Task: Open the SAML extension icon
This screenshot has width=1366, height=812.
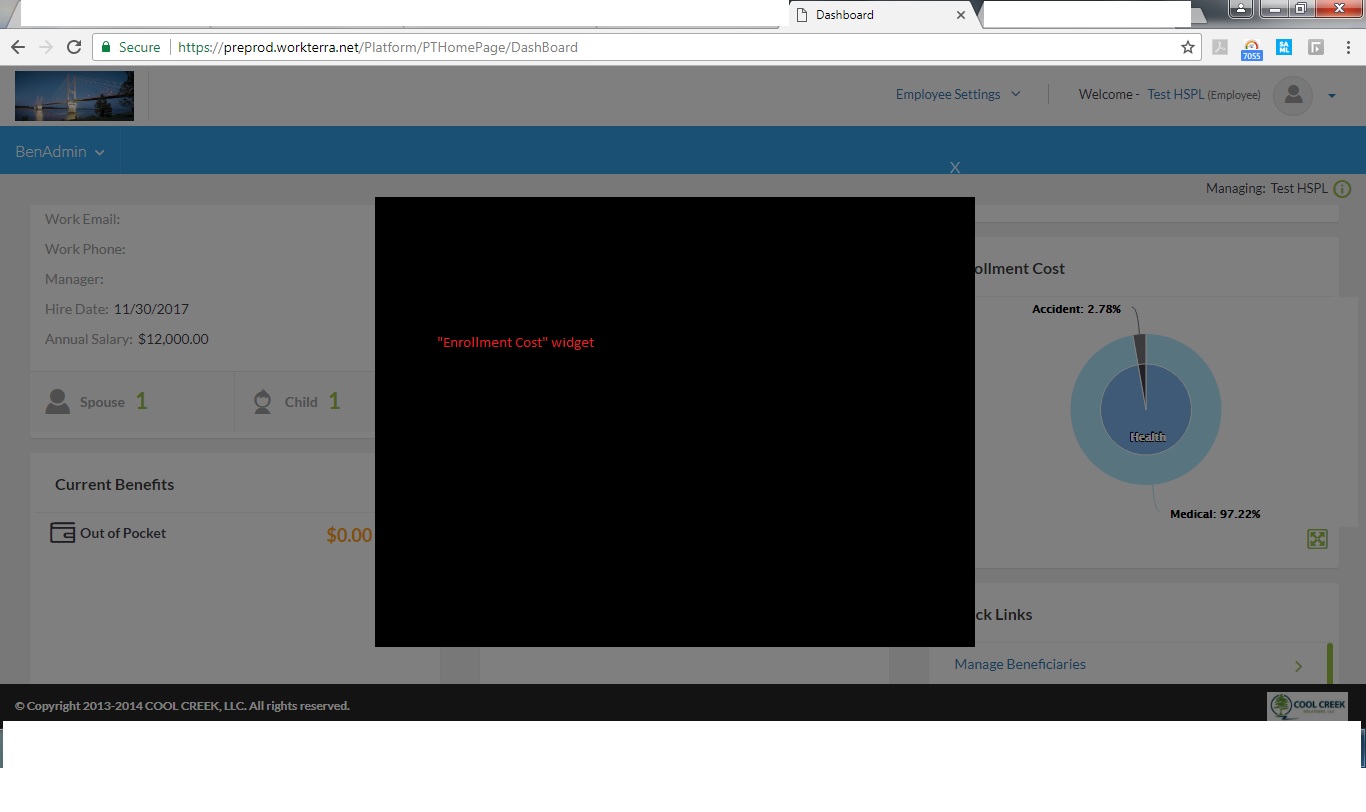Action: [x=1284, y=47]
